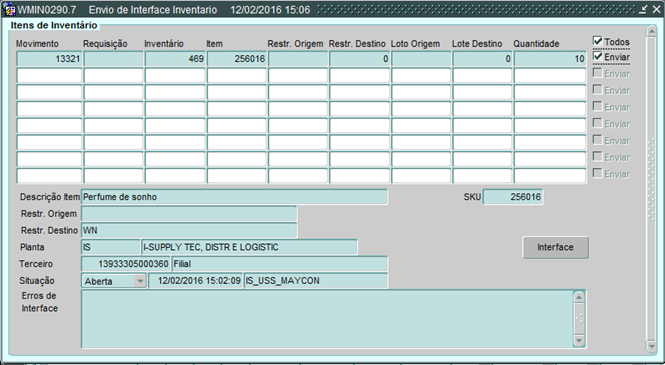The height and width of the screenshot is (365, 665).
Task: Click the Inventário column header
Action: (164, 44)
